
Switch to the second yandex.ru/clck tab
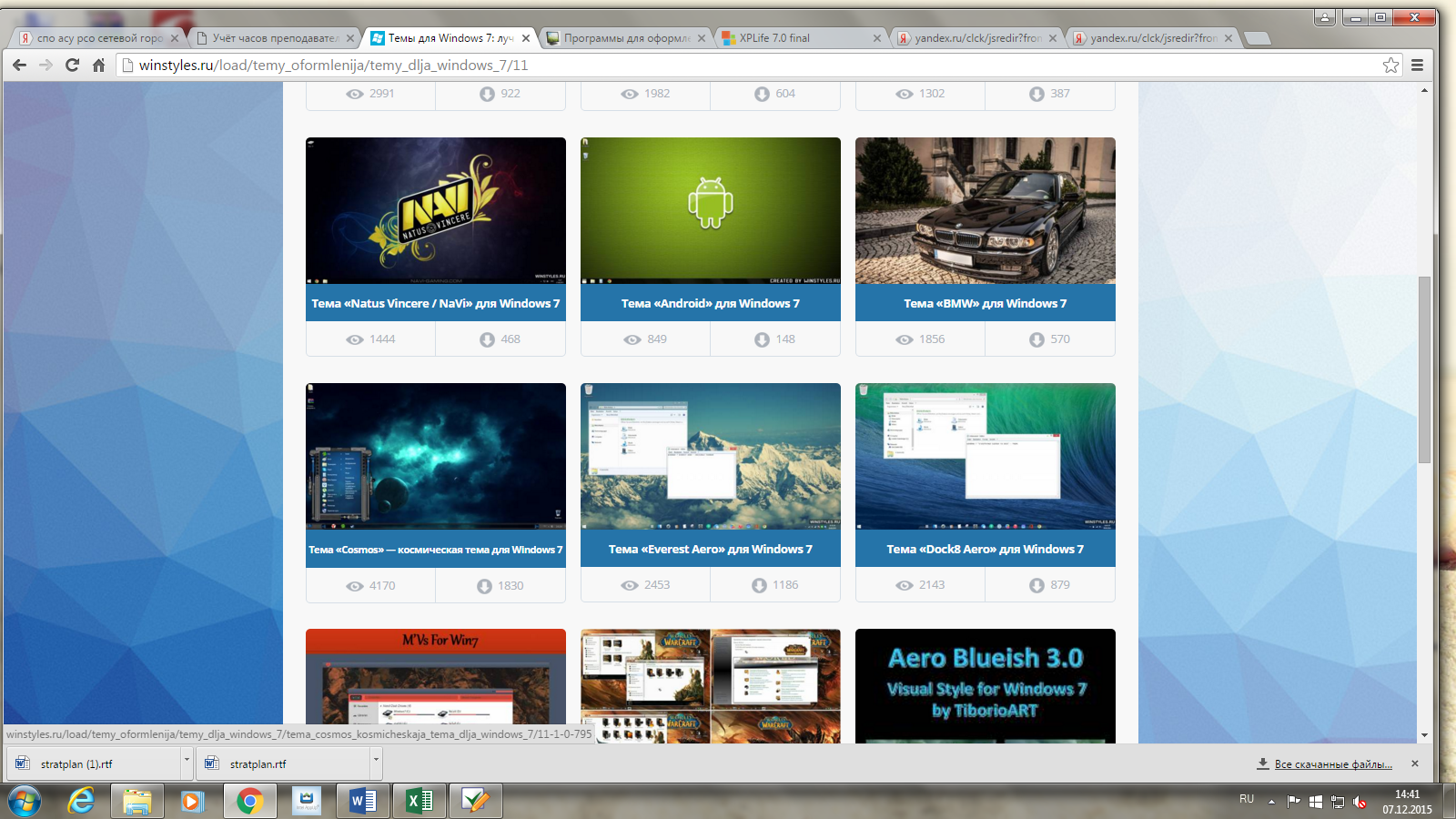(1153, 38)
